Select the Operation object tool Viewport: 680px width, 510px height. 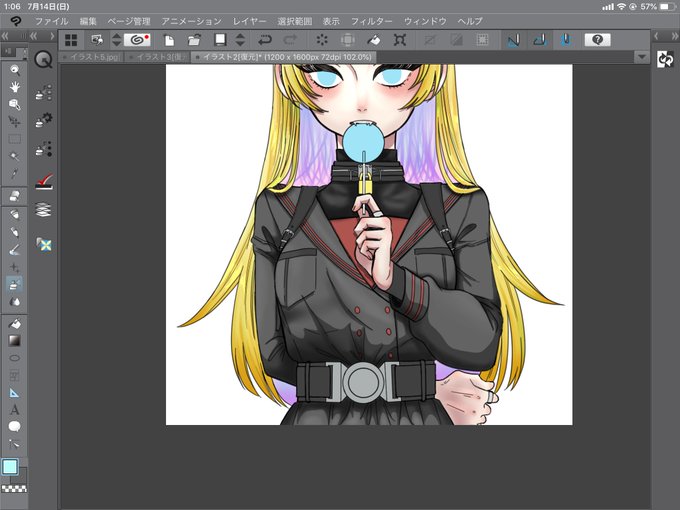[15, 105]
